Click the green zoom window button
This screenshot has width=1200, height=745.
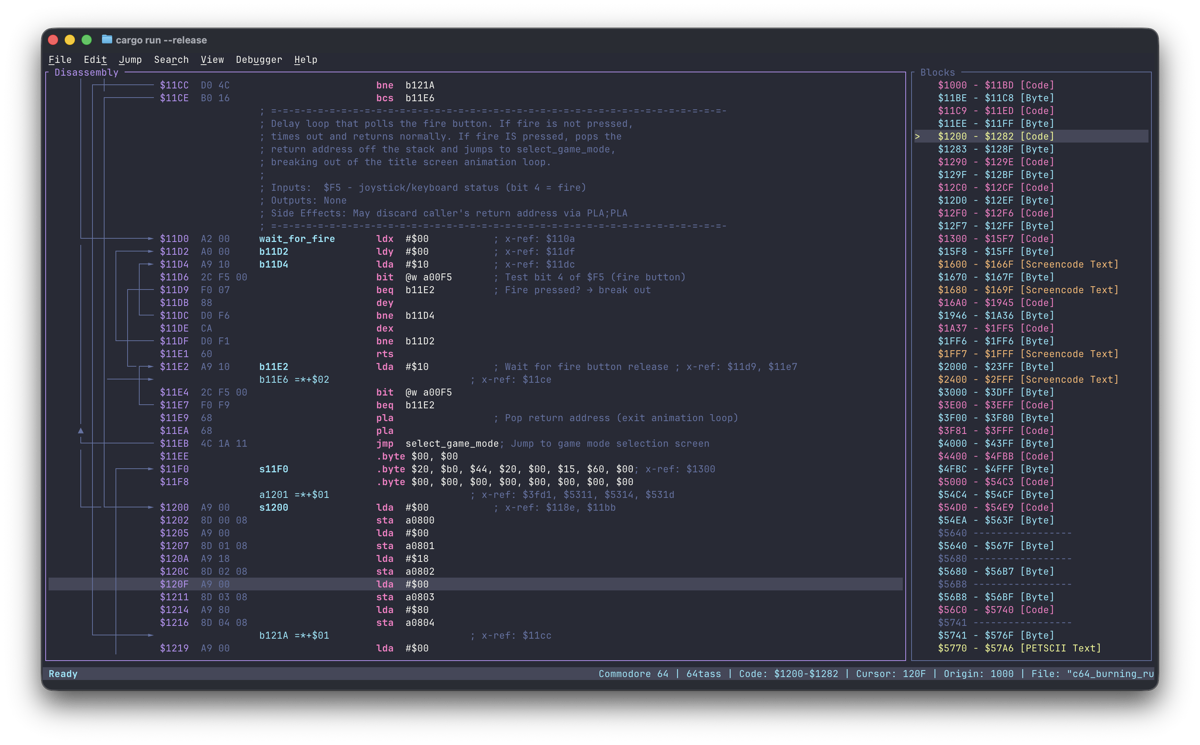[x=87, y=40]
